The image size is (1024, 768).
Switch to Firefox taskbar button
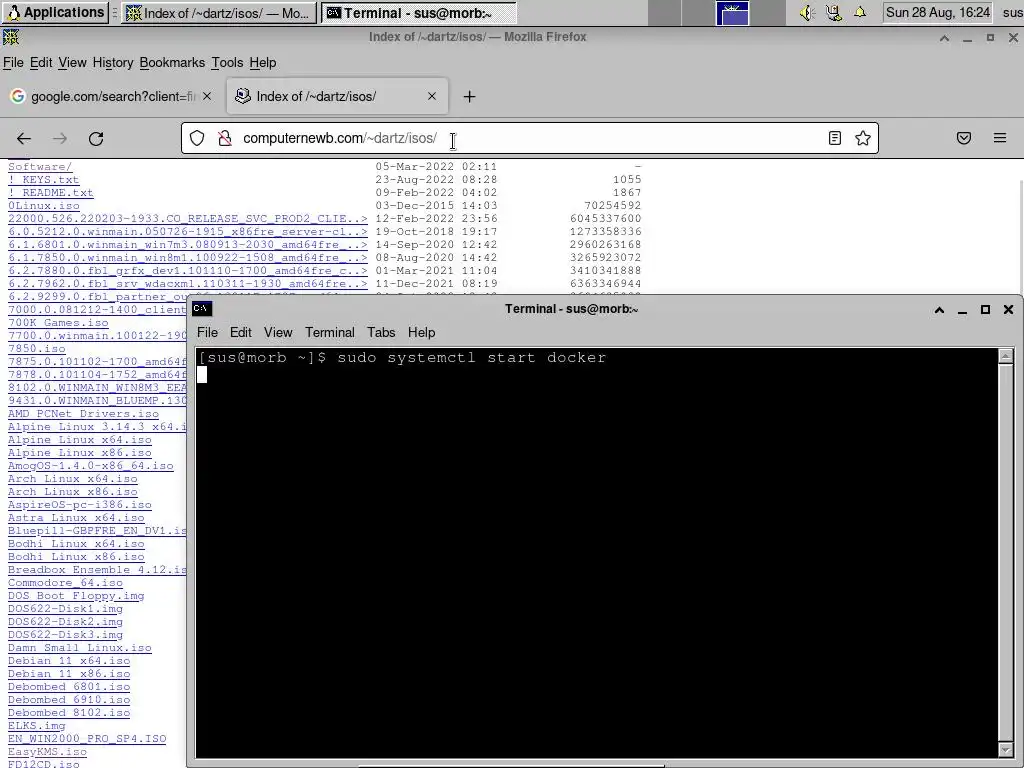pos(219,13)
